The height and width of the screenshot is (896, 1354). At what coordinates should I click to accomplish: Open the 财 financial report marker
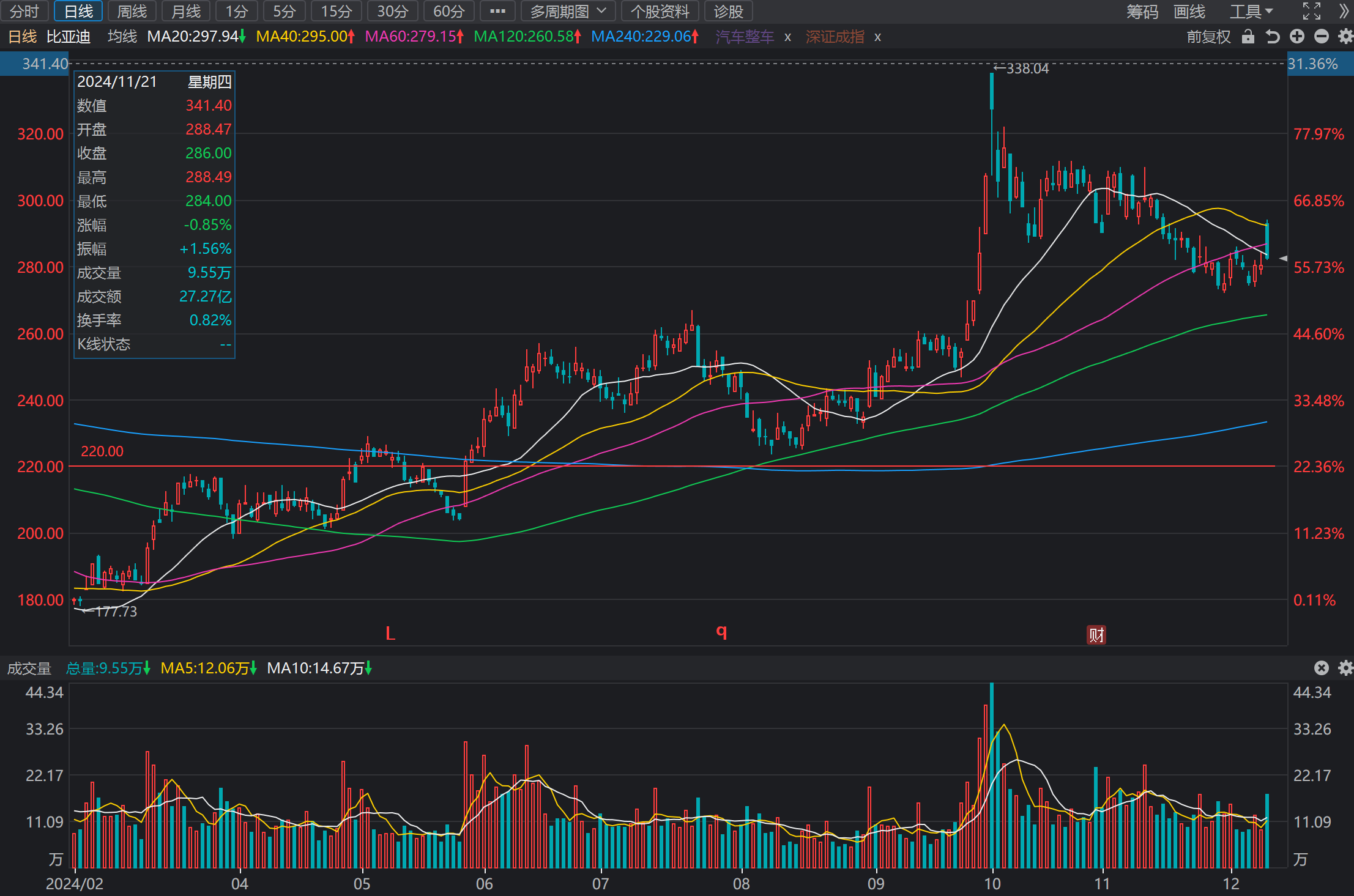point(1096,635)
